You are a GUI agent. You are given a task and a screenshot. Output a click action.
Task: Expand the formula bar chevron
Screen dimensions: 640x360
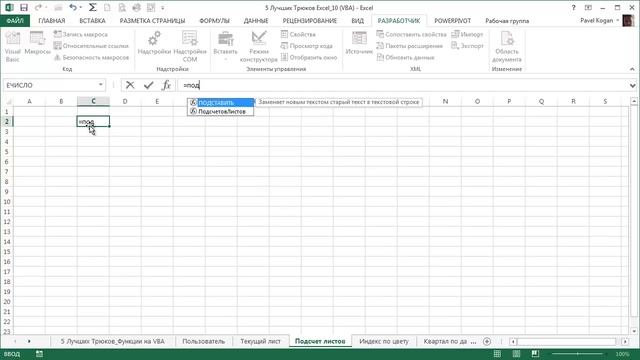[x=632, y=85]
